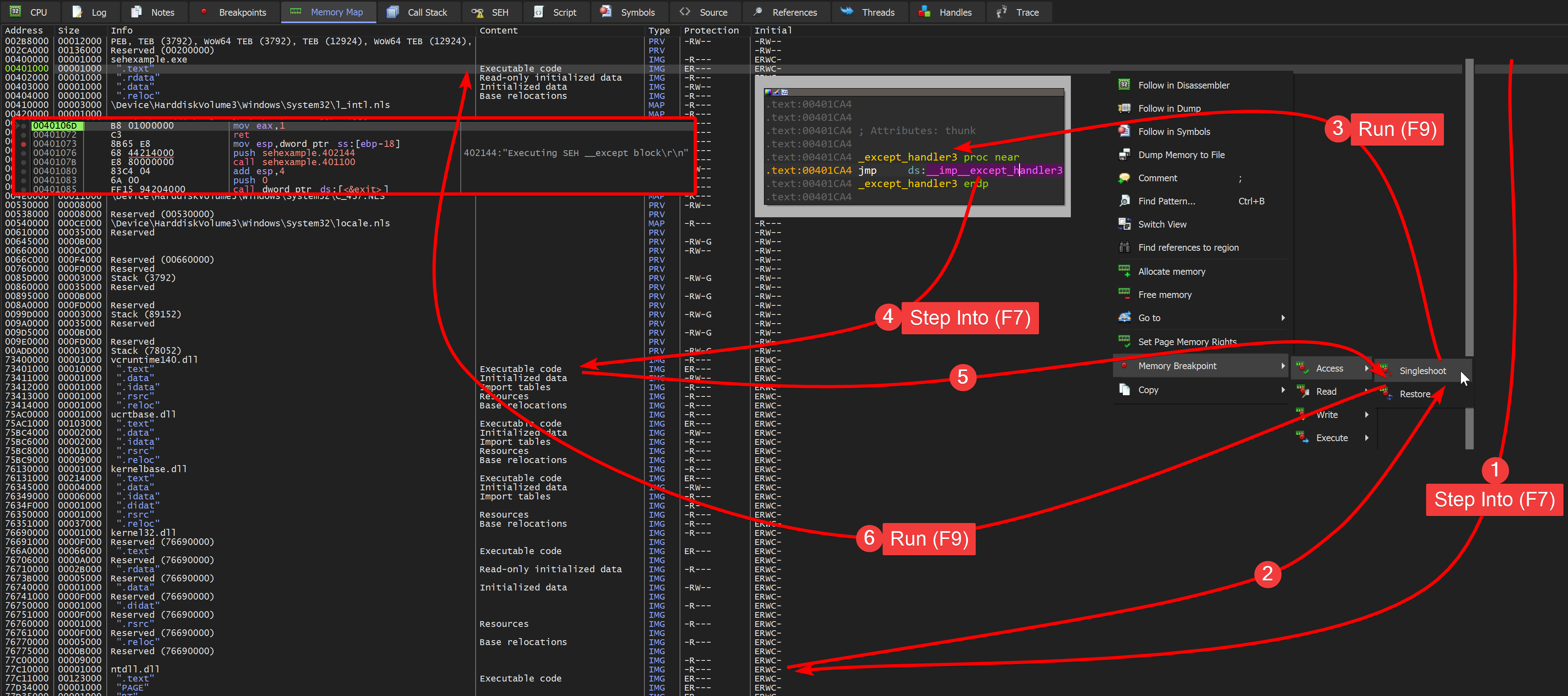
Task: Toggle the breakpoint dot at address 00401076
Action: pos(24,153)
